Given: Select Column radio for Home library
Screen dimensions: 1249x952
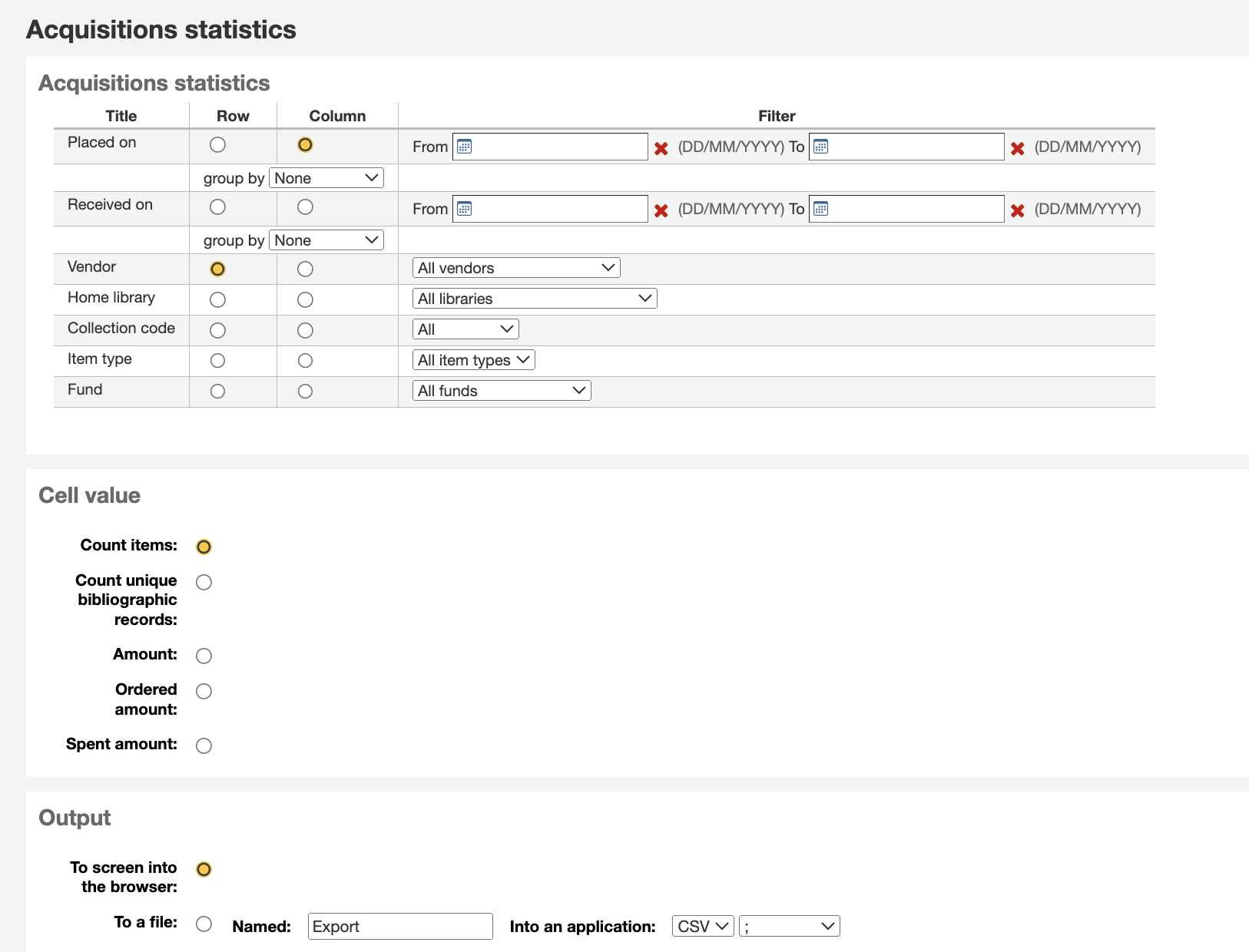Looking at the screenshot, I should click(x=305, y=299).
